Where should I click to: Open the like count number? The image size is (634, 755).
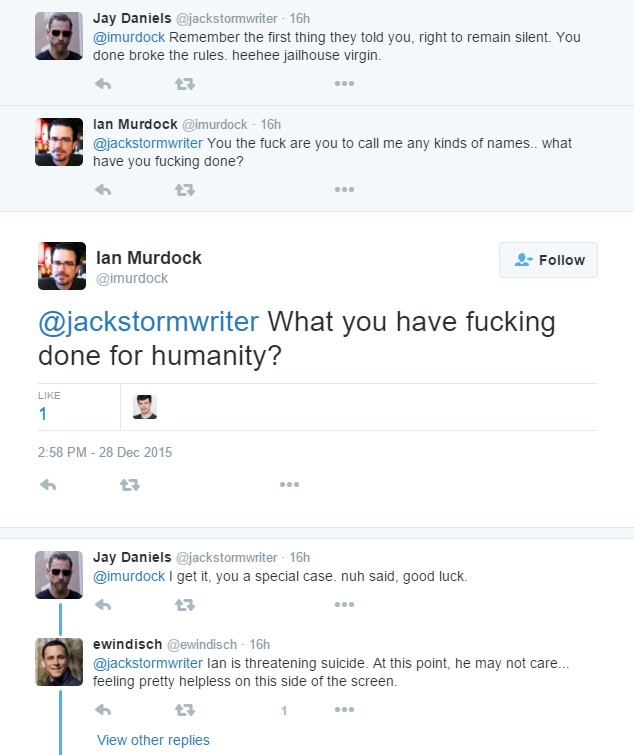(x=43, y=414)
